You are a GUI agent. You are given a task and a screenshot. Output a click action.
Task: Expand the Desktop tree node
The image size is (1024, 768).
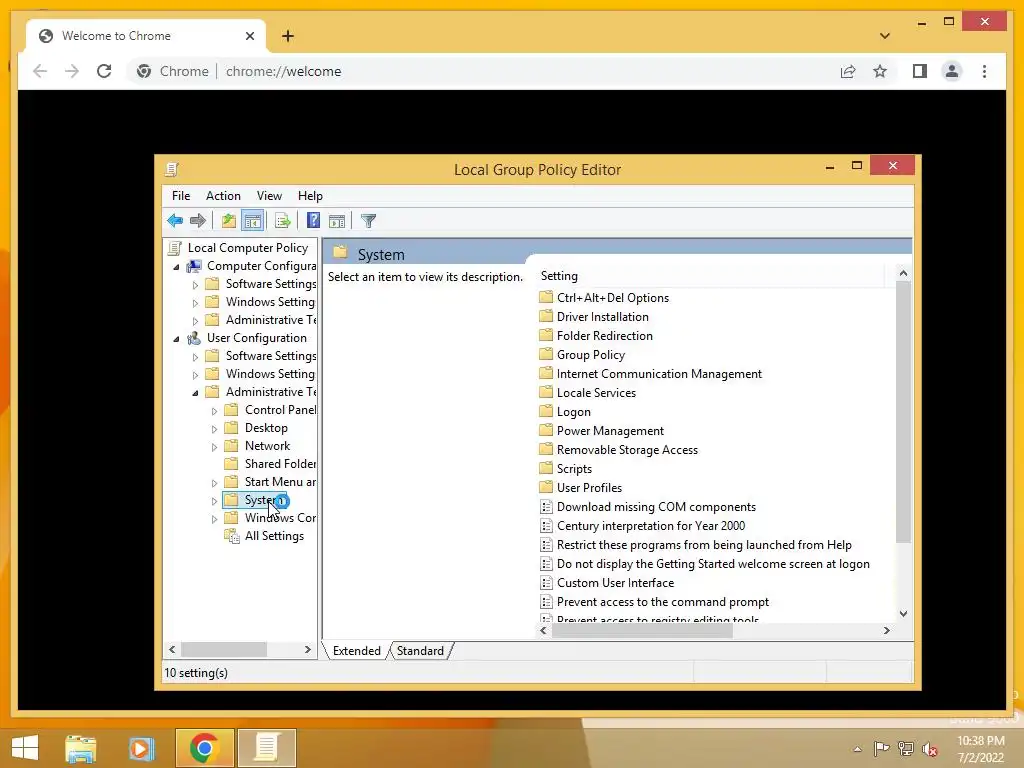[214, 429]
